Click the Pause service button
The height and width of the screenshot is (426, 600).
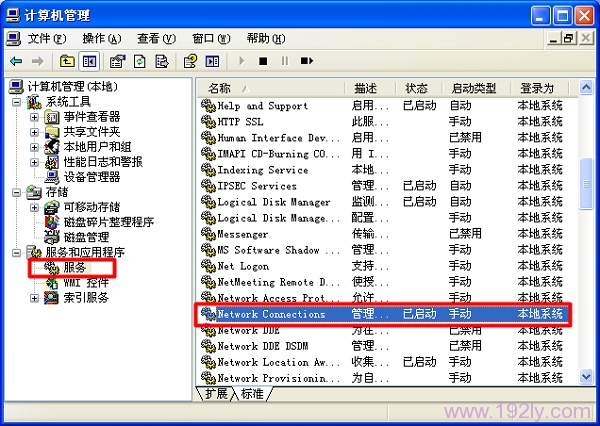point(285,61)
